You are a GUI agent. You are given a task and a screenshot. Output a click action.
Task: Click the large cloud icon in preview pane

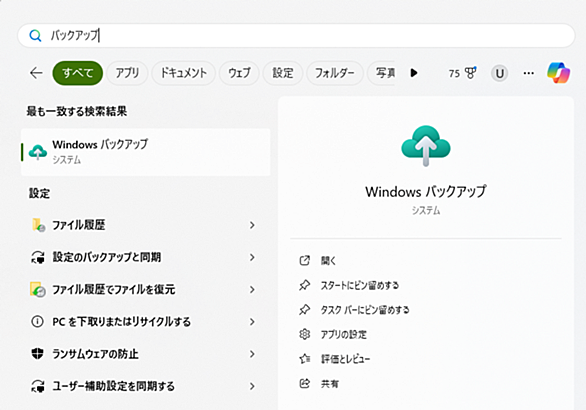point(426,145)
